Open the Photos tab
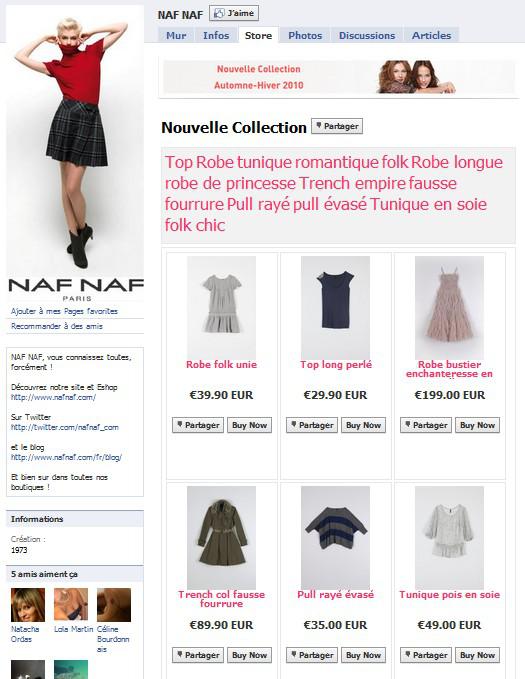Screen dimensions: 525x679 click(x=305, y=36)
